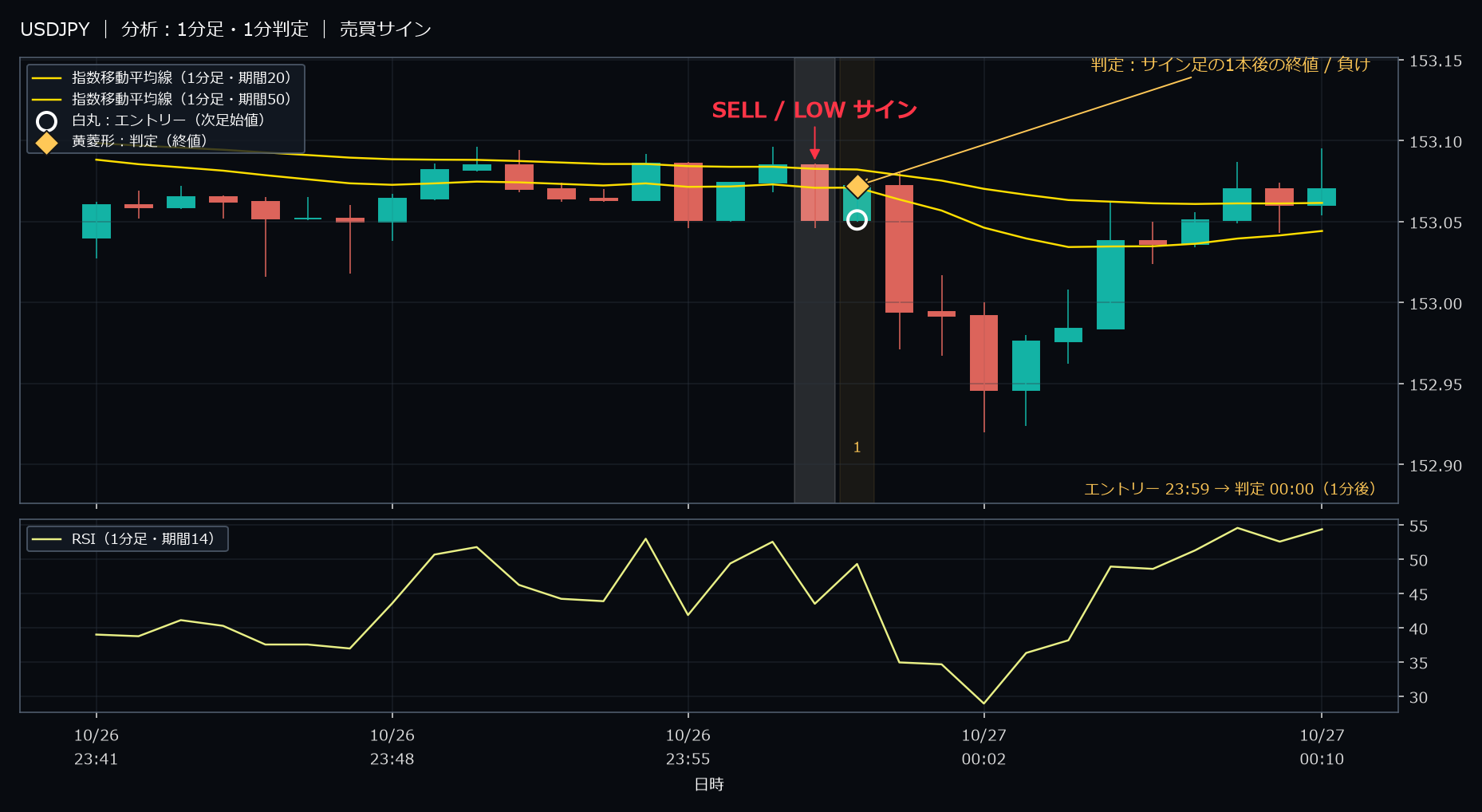Click the price axis label 153.05

click(1436, 223)
